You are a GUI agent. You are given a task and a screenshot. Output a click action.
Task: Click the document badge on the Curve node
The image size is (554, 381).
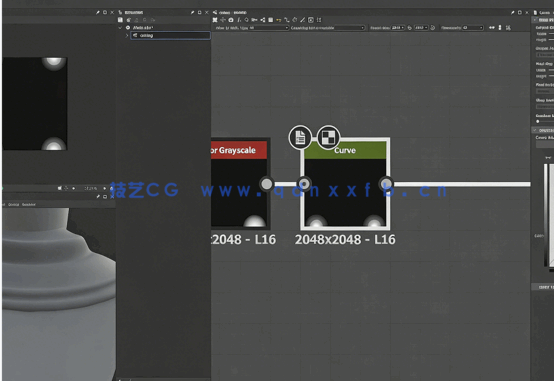click(300, 137)
